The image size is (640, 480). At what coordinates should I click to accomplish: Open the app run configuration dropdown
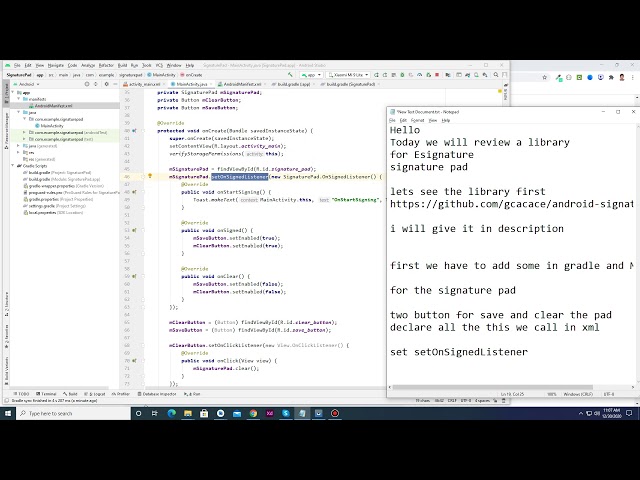(x=311, y=75)
